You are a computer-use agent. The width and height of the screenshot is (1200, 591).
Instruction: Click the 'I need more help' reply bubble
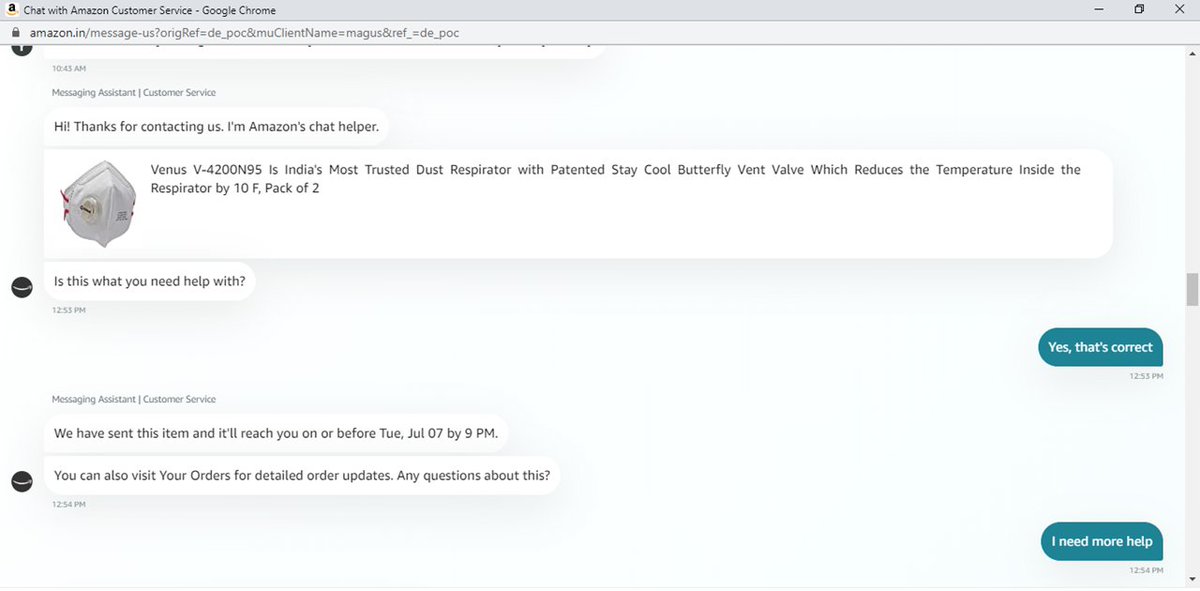point(1102,541)
